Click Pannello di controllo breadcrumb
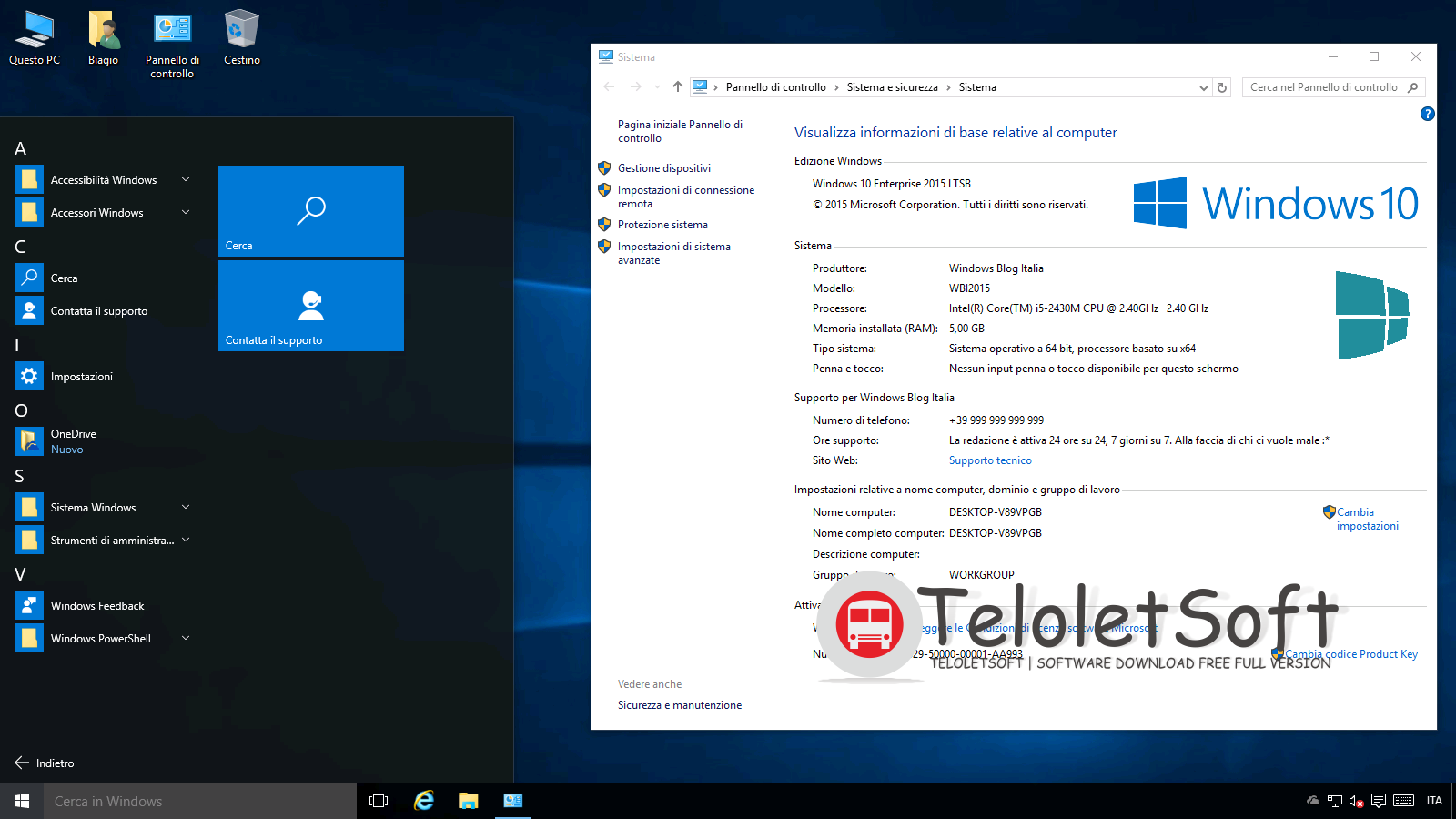 tap(776, 87)
